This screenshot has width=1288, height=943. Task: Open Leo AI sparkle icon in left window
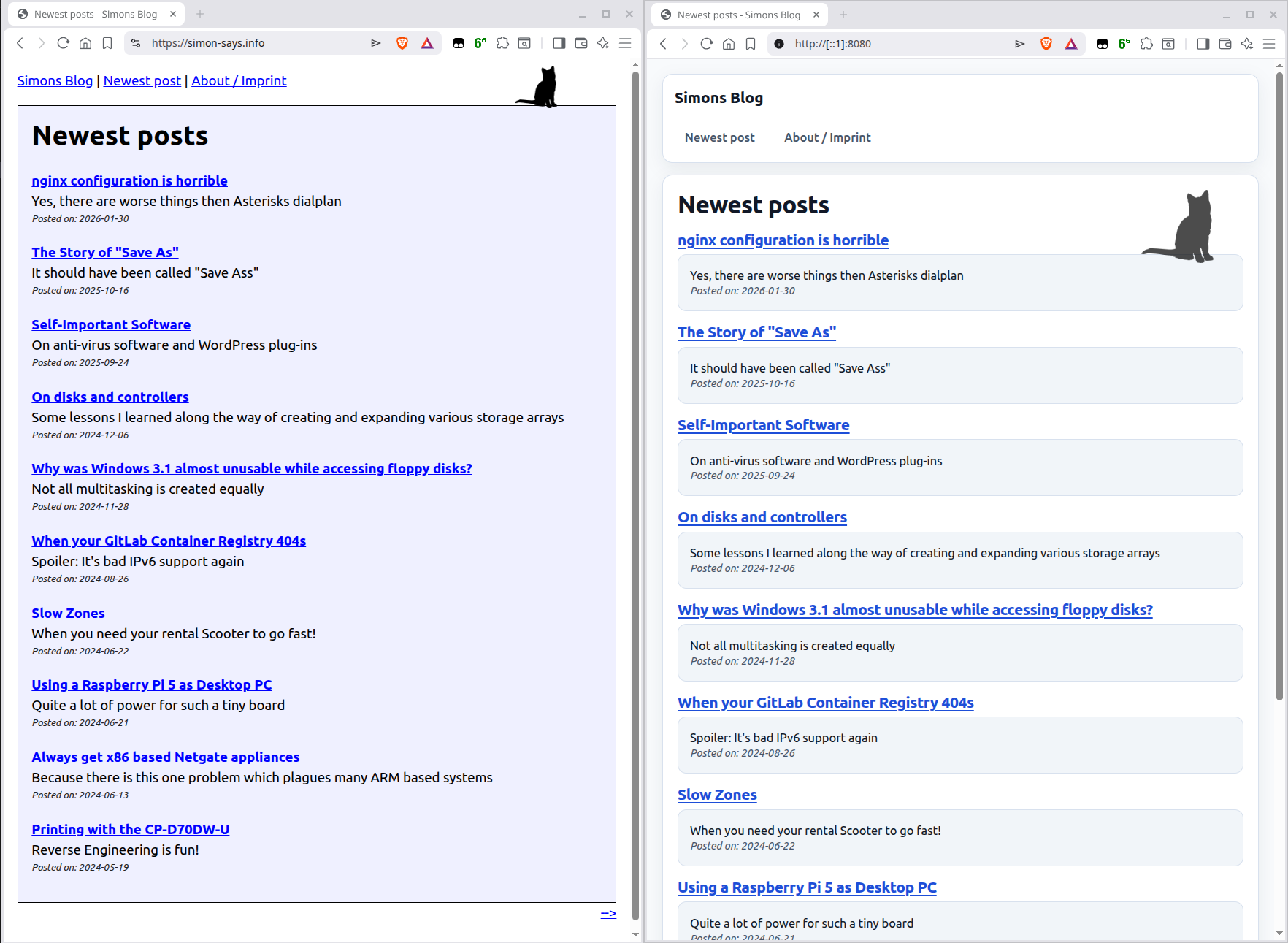(602, 43)
